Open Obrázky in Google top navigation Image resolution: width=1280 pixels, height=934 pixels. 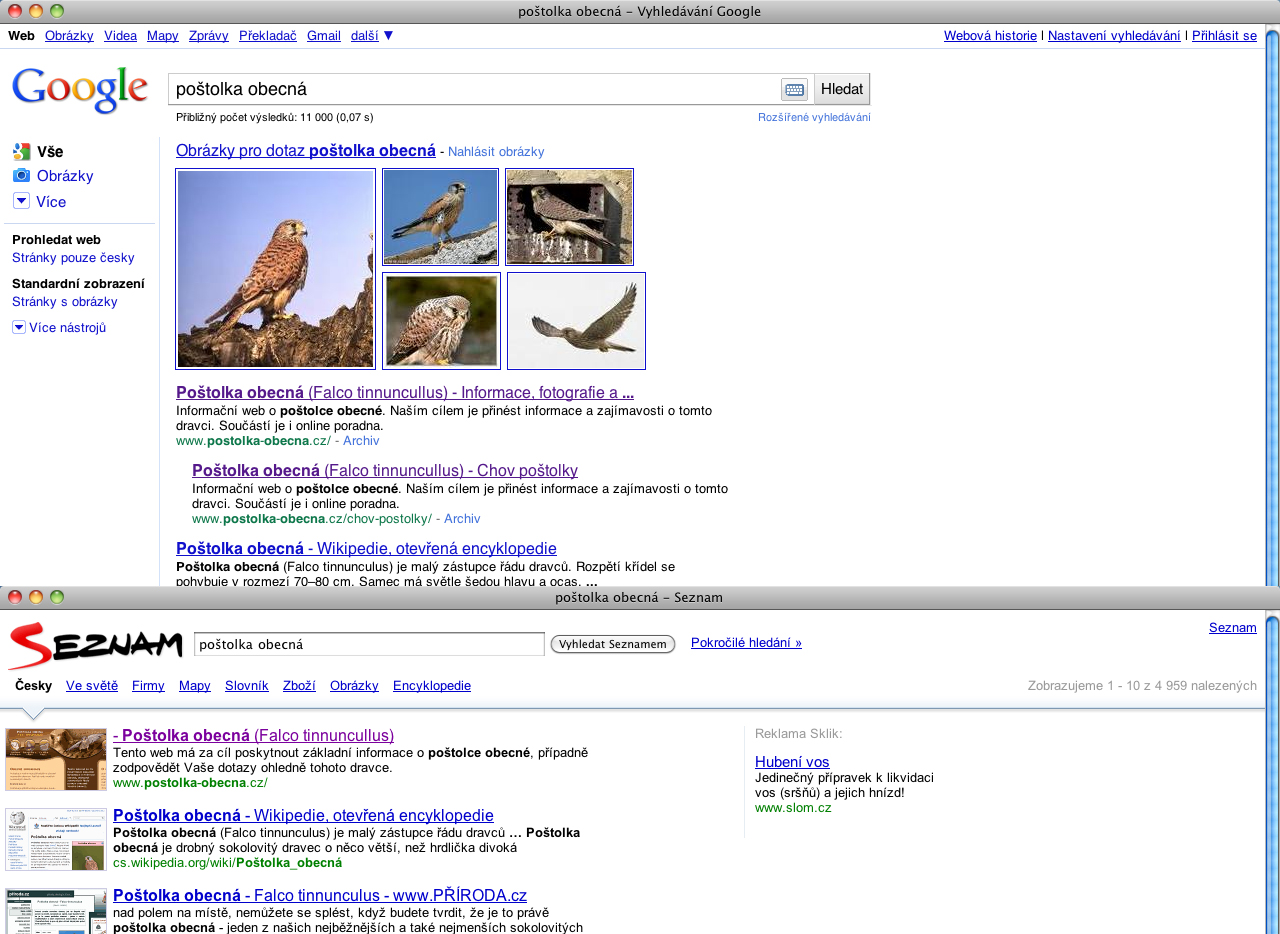[69, 35]
